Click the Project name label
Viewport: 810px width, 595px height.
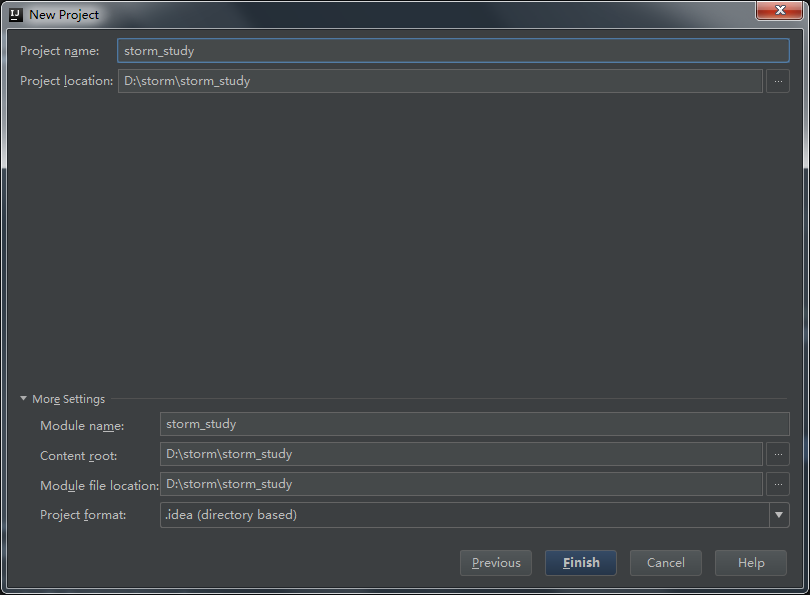[x=59, y=51]
